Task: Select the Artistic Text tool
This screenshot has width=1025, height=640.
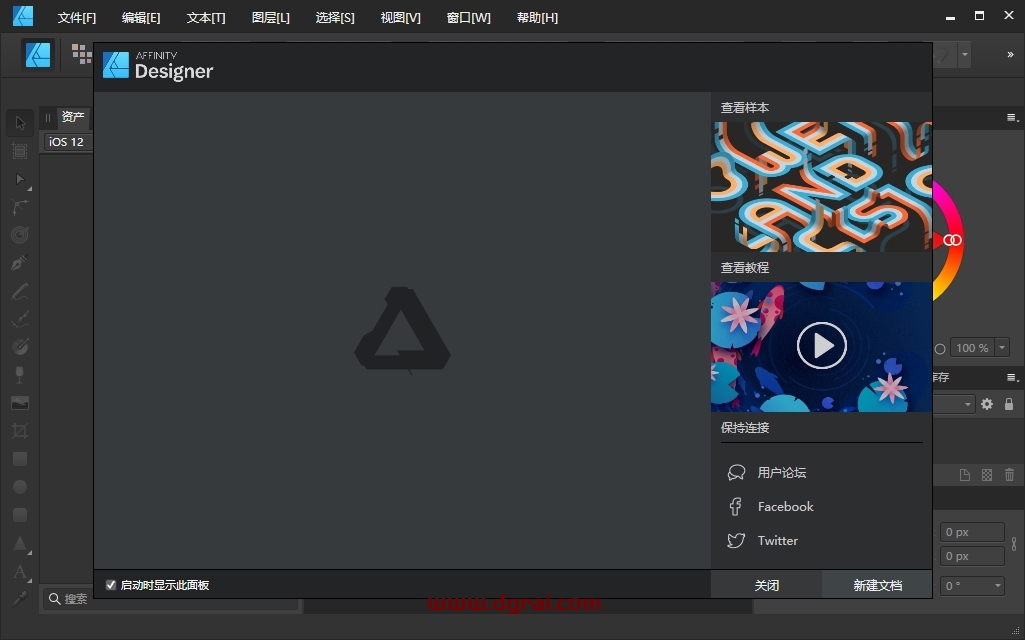Action: click(x=20, y=572)
